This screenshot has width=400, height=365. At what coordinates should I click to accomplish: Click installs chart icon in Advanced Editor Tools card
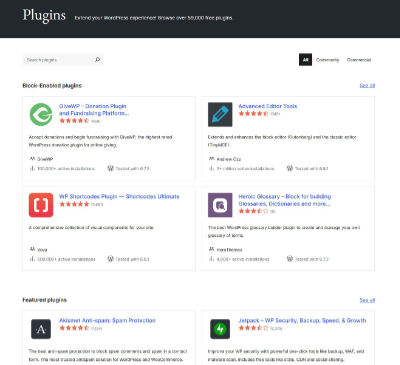pyautogui.click(x=212, y=168)
